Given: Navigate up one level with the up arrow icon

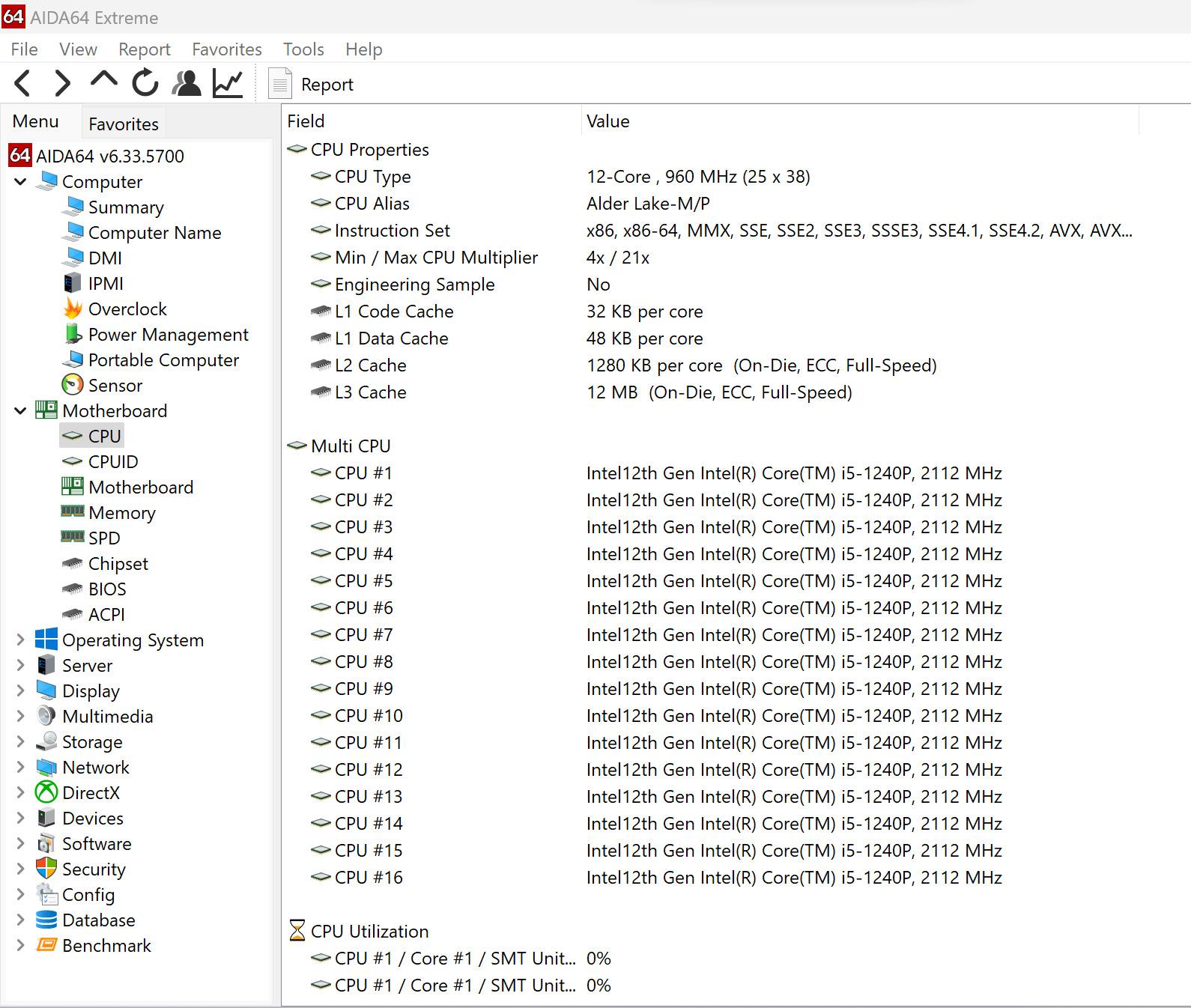Looking at the screenshot, I should pyautogui.click(x=104, y=79).
